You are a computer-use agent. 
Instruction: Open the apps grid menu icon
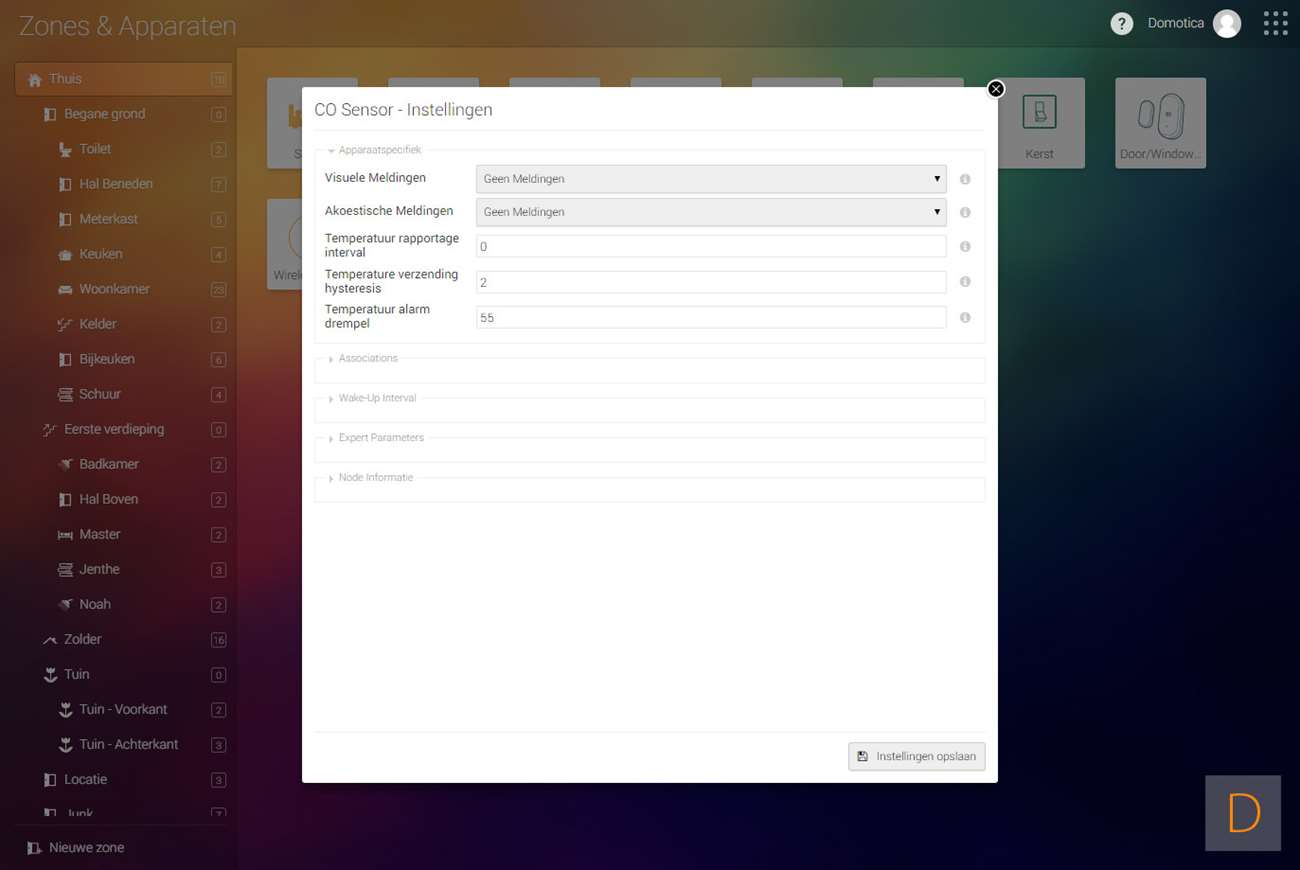tap(1275, 24)
